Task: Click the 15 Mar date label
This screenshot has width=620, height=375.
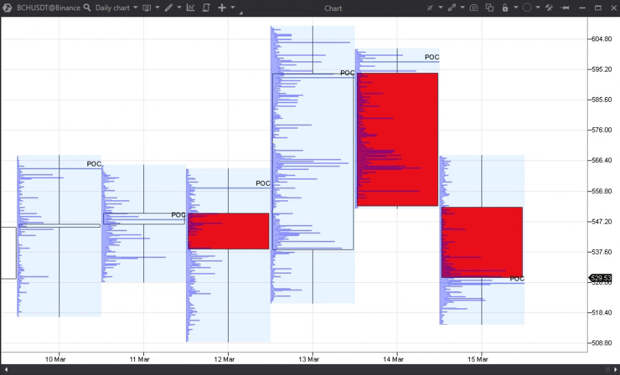Action: pyautogui.click(x=478, y=359)
